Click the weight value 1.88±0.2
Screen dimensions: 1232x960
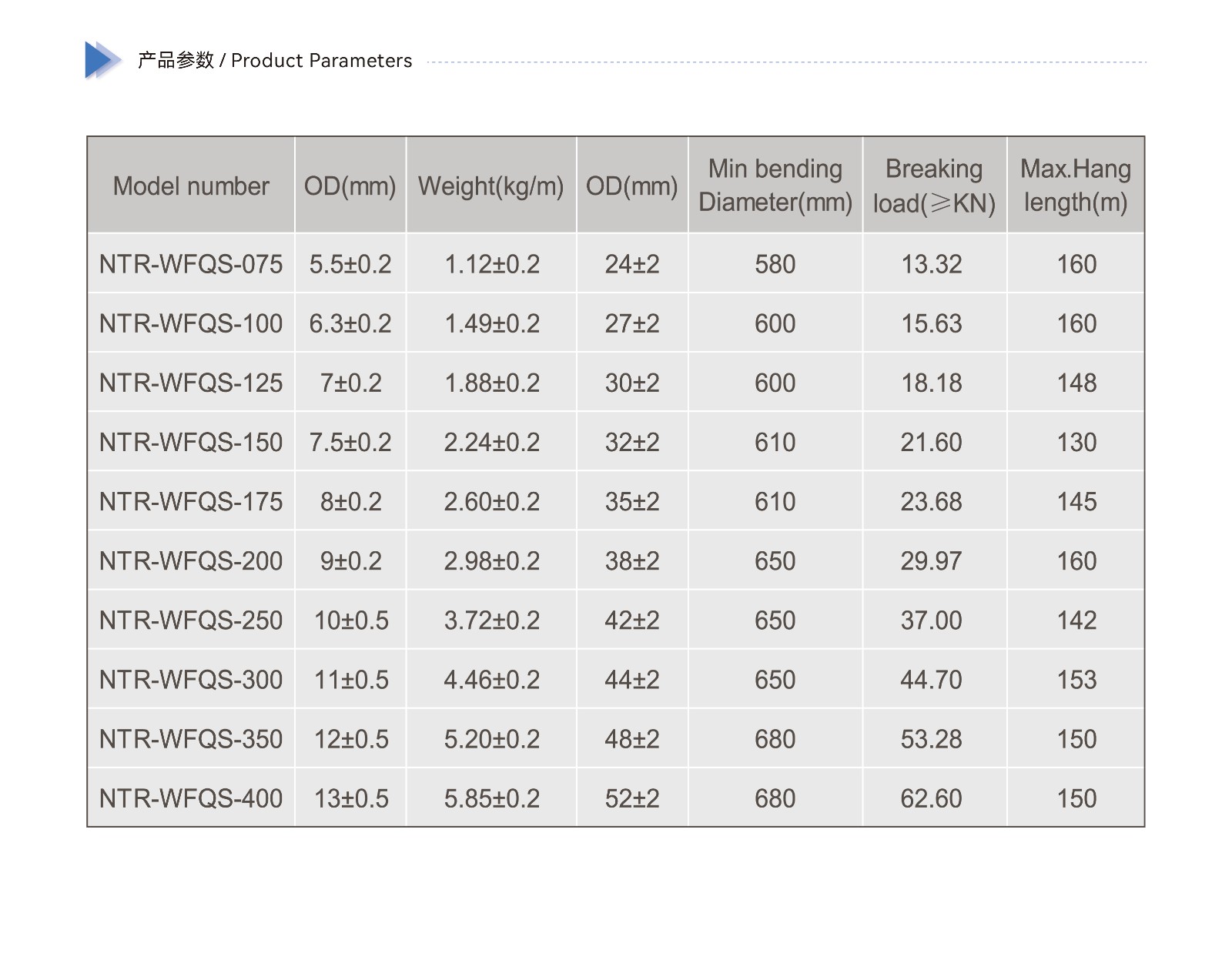point(492,383)
